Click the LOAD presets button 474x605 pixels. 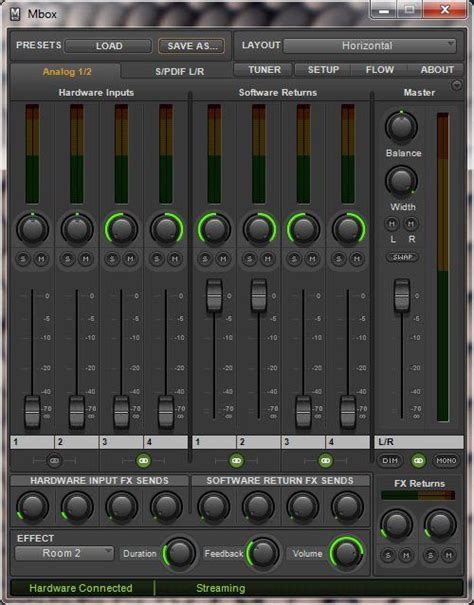click(108, 46)
